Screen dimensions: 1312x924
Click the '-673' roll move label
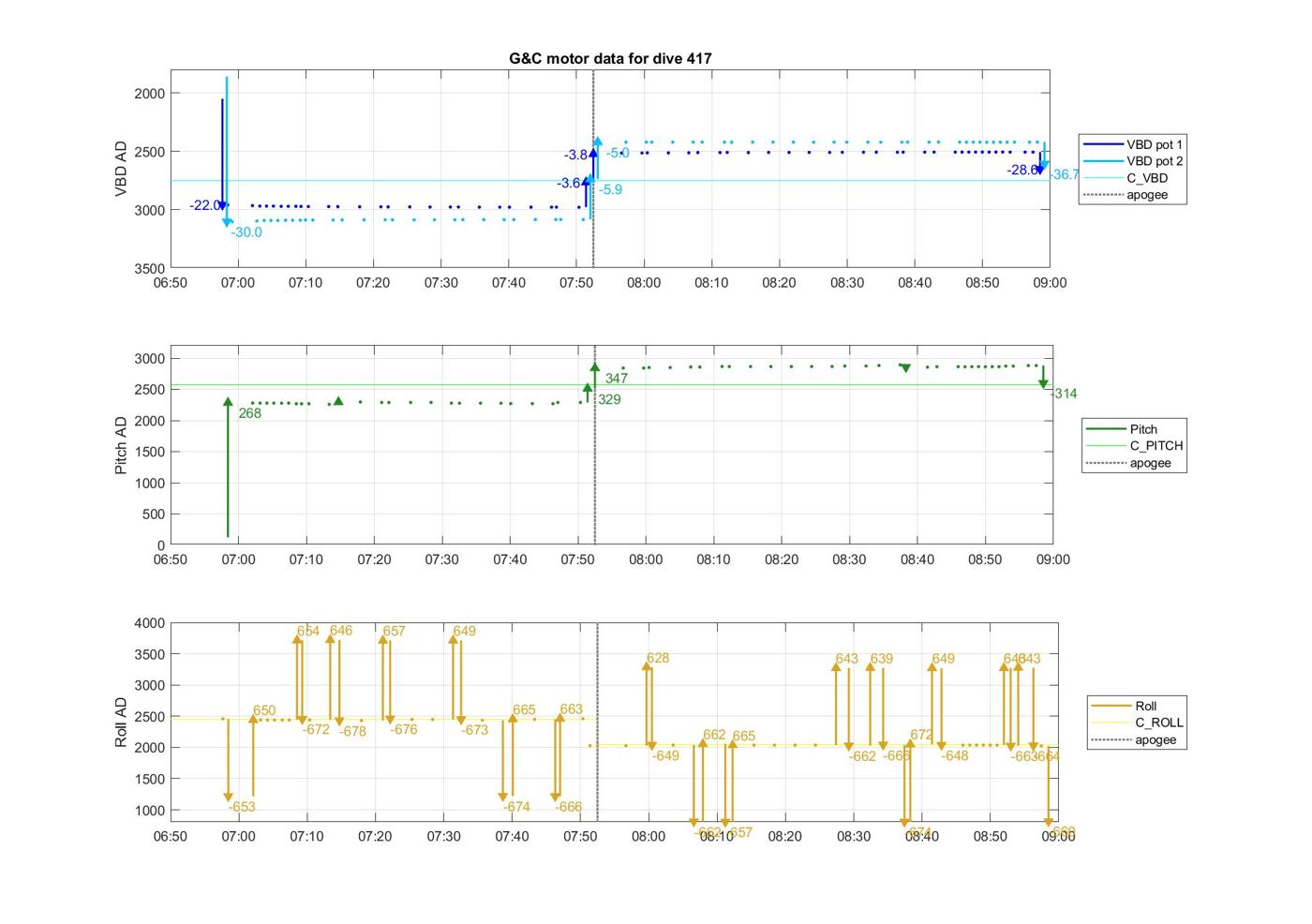475,730
